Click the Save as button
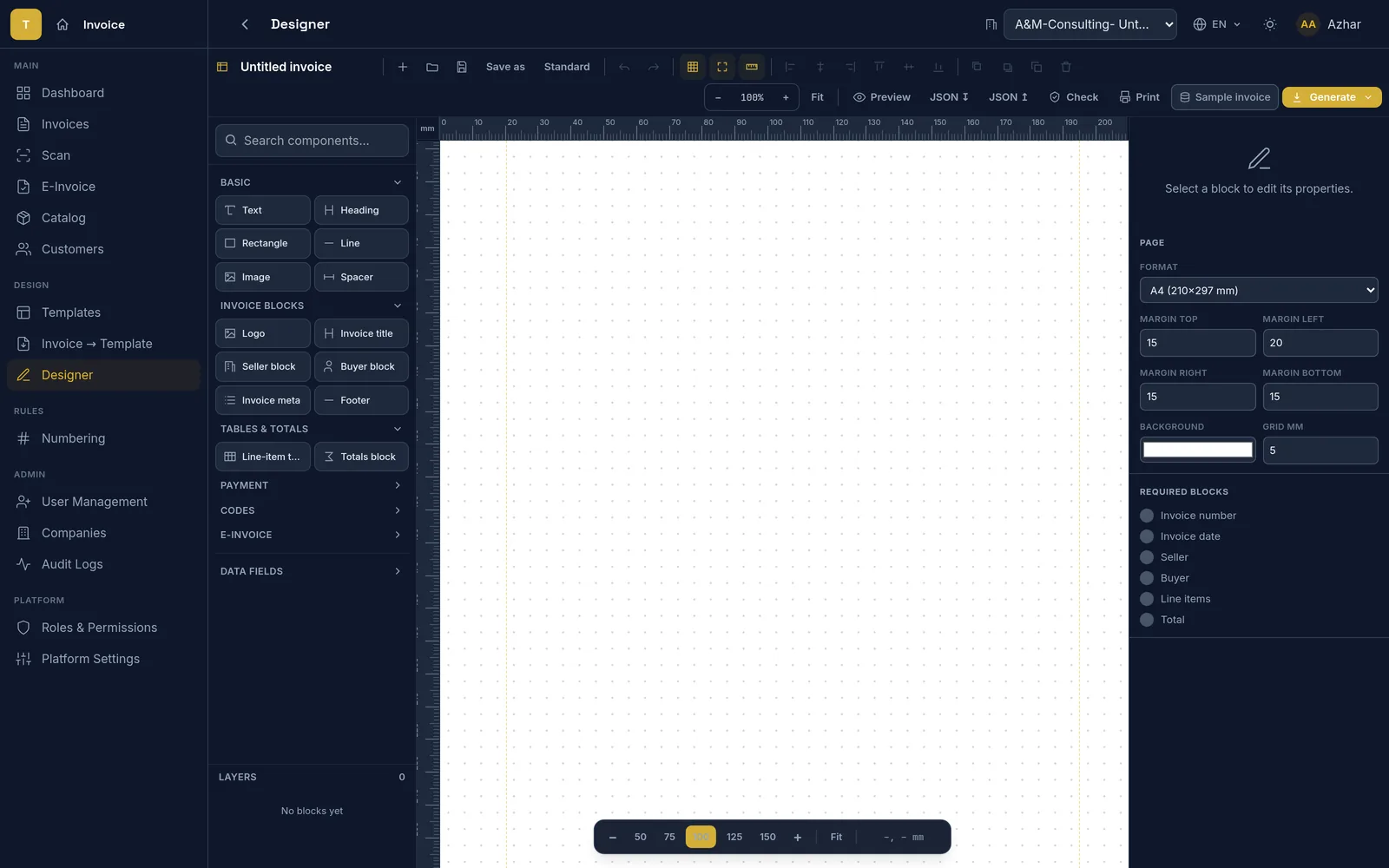The height and width of the screenshot is (868, 1389). point(505,67)
